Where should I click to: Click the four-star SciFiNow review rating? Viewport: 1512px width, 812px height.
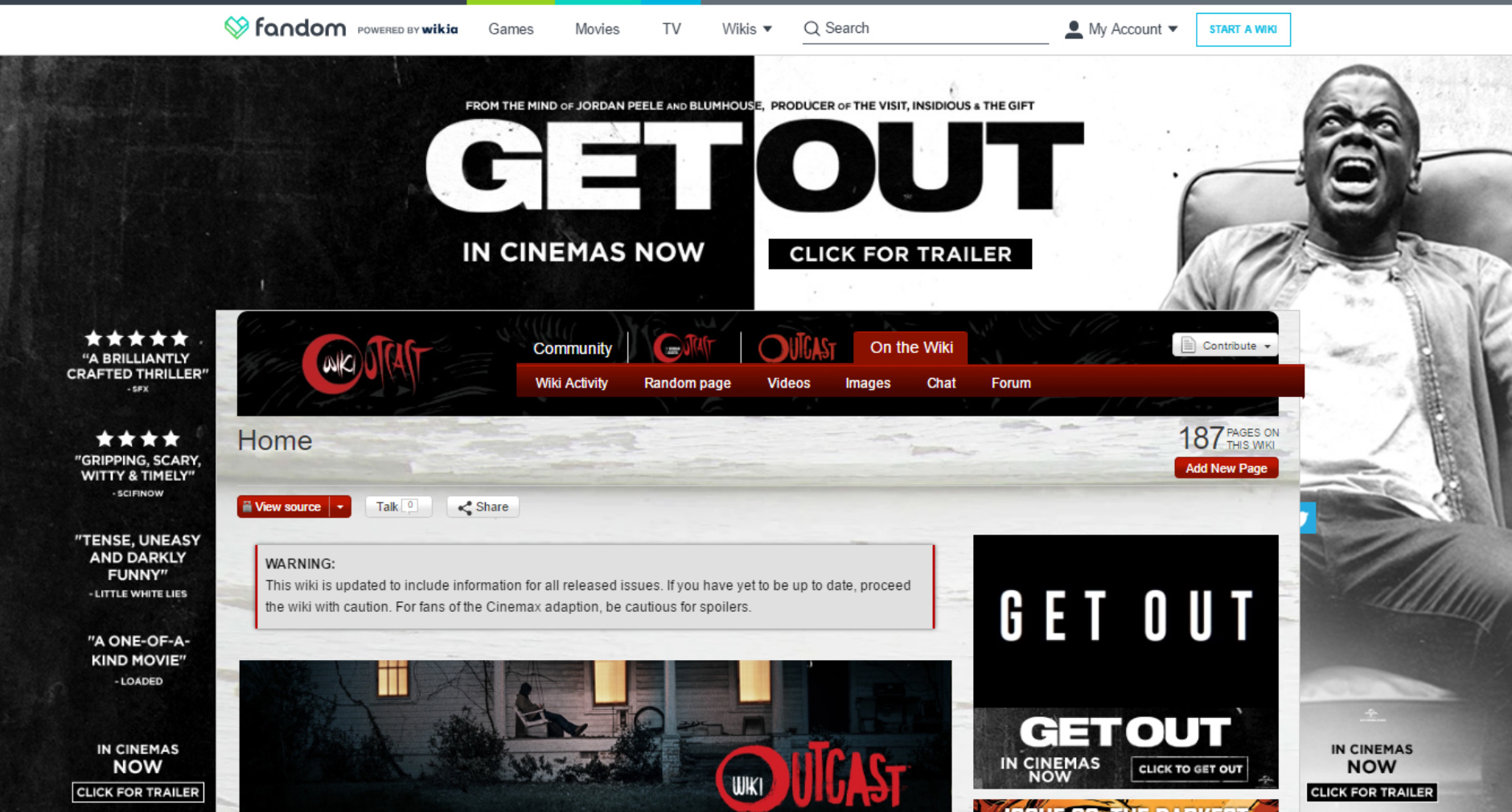point(138,439)
